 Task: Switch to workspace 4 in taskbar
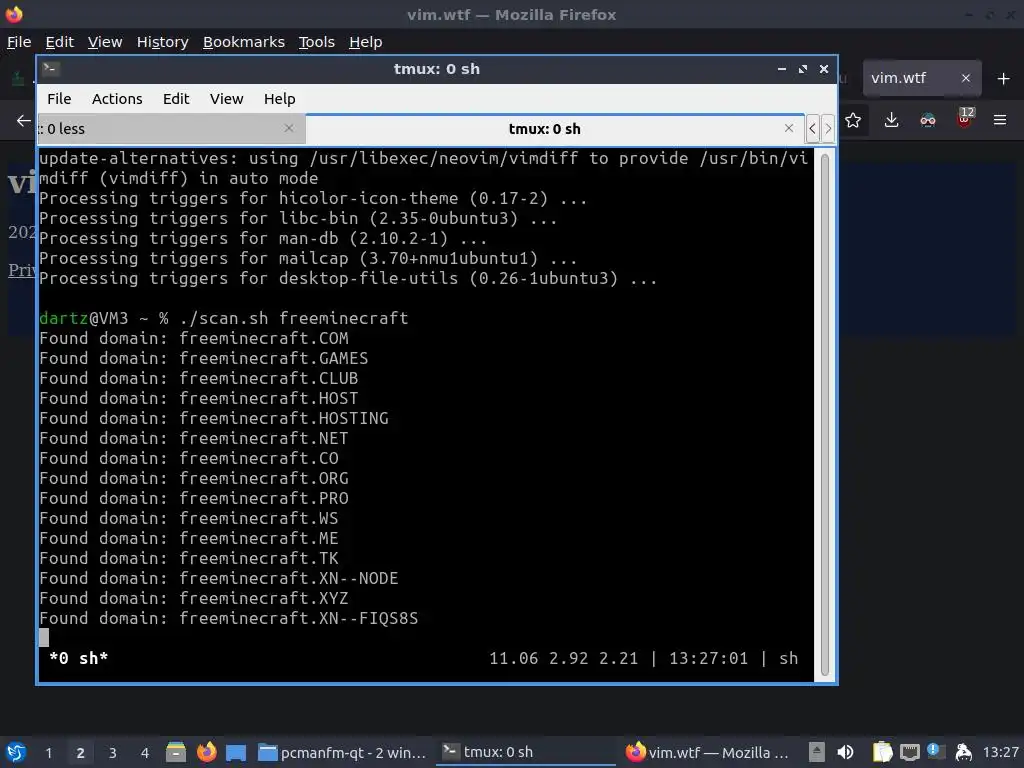pyautogui.click(x=144, y=753)
